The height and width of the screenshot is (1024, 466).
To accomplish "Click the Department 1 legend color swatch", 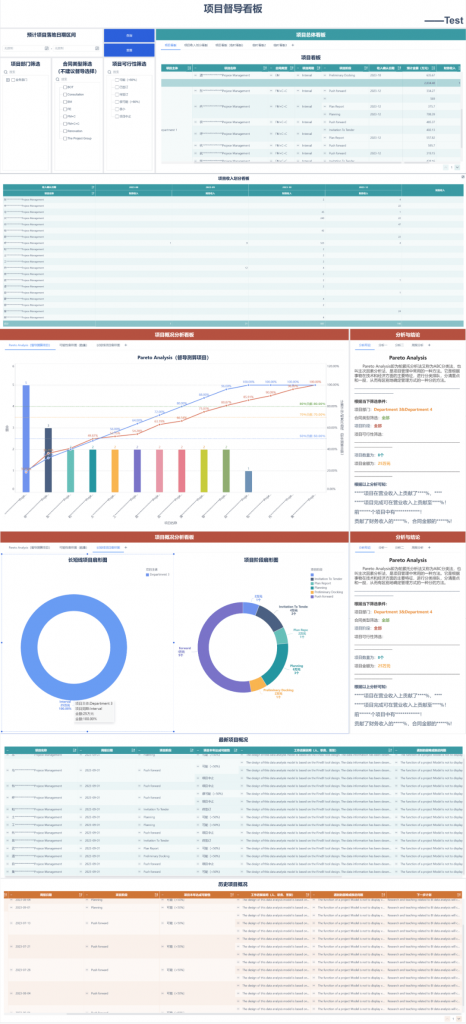I will (147, 574).
